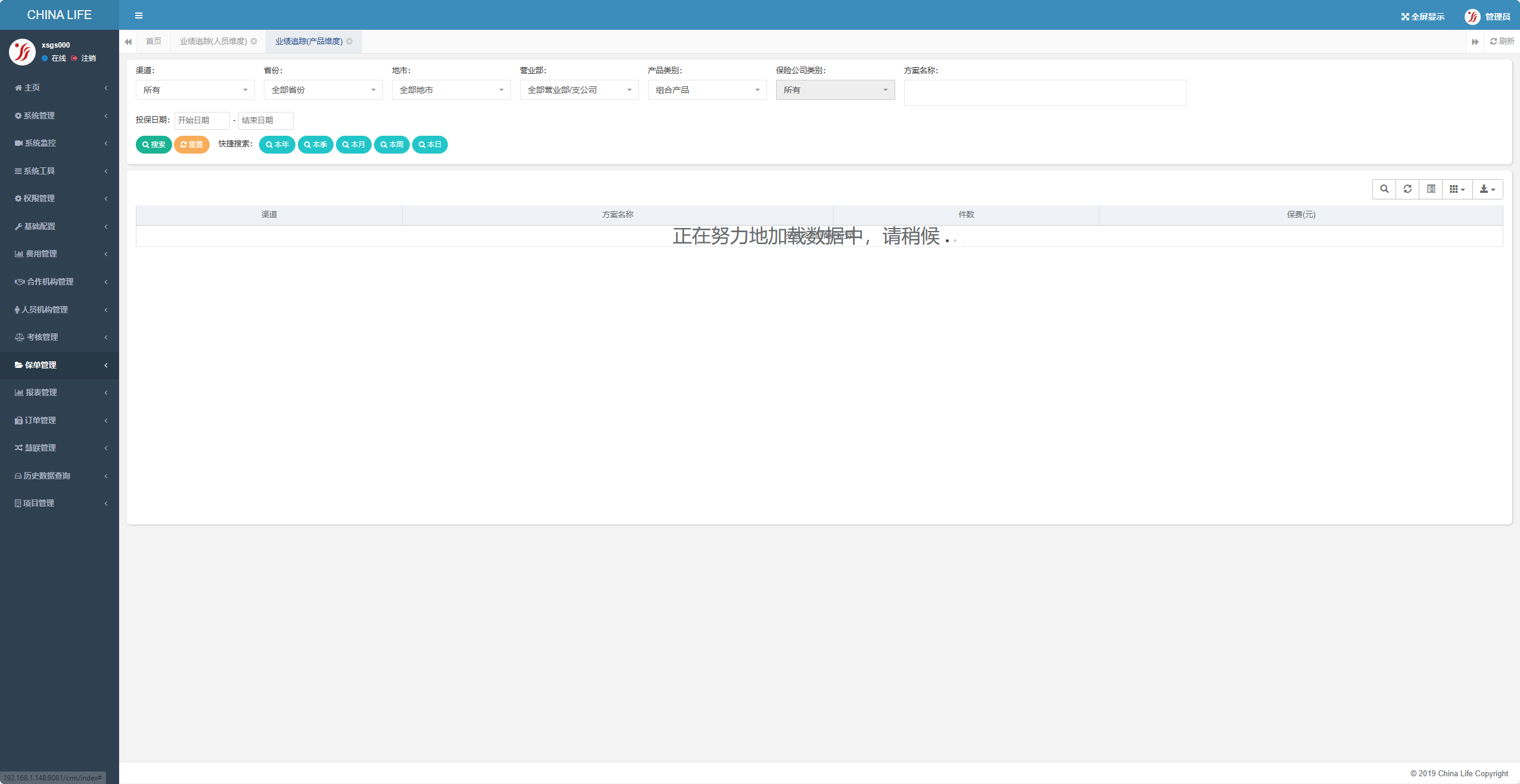The height and width of the screenshot is (784, 1520).
Task: Open the 省份 dropdown
Action: (323, 90)
